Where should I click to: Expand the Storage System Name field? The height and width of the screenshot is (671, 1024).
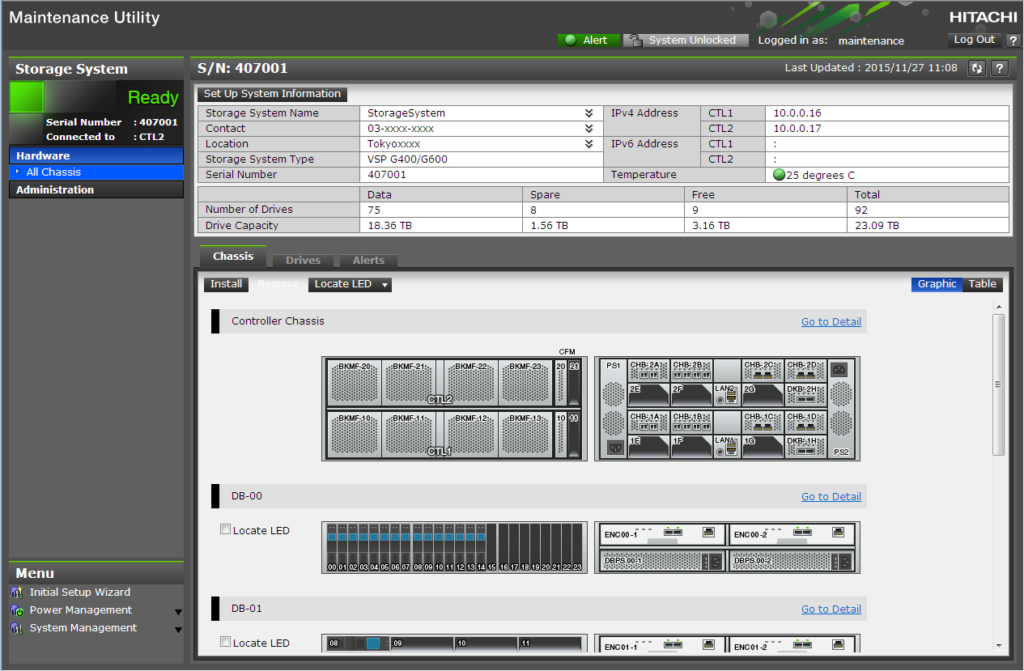[x=588, y=113]
